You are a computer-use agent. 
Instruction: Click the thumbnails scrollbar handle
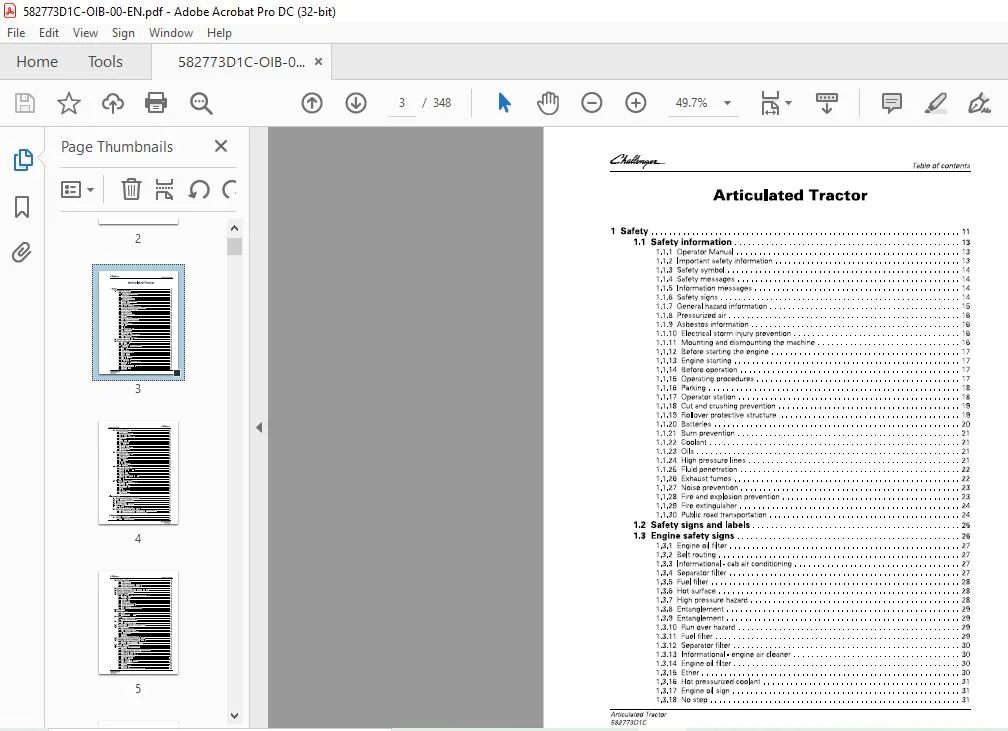pos(235,247)
